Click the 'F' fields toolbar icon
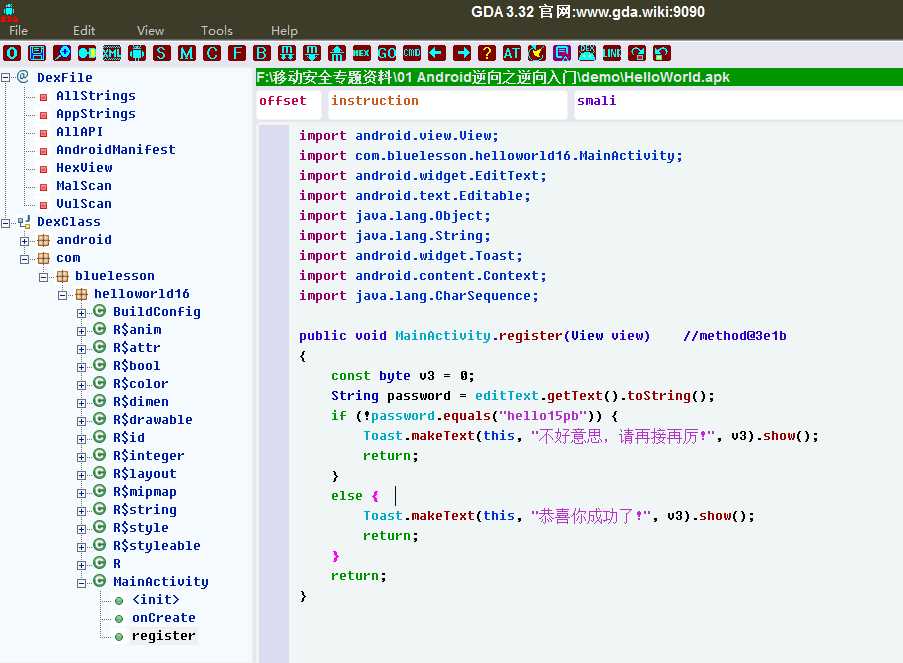The image size is (903, 663). tap(237, 54)
